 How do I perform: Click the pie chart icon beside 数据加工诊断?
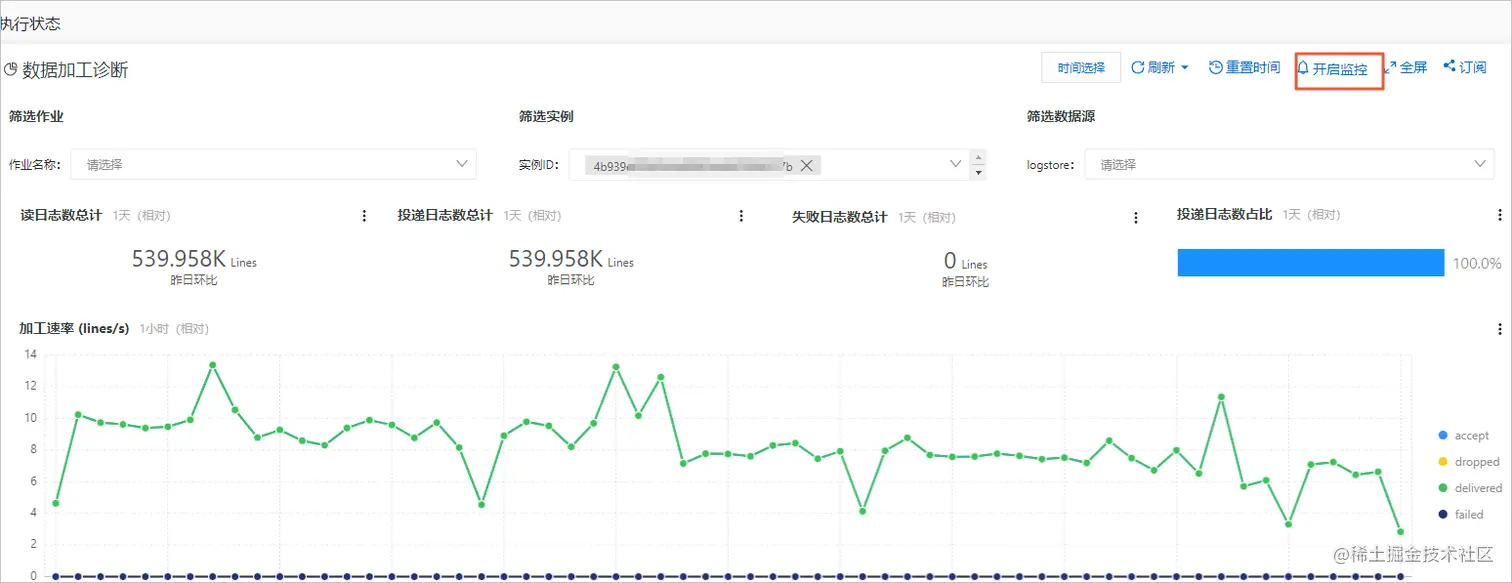(x=11, y=70)
